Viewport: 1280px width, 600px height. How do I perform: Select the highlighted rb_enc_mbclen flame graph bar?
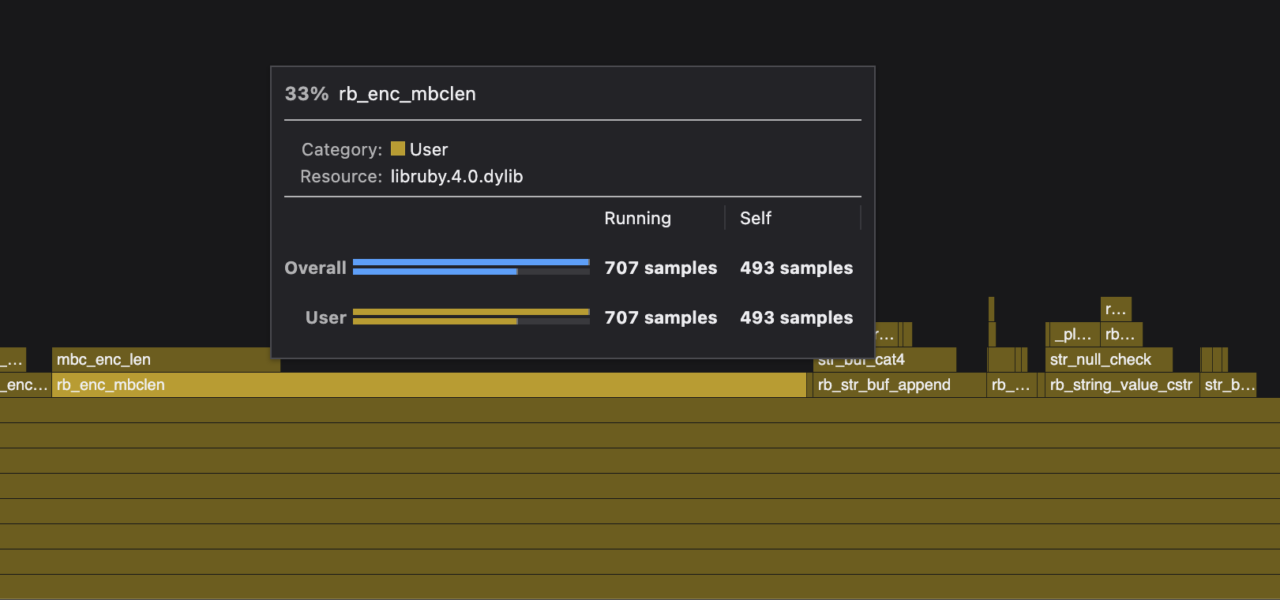click(x=428, y=385)
